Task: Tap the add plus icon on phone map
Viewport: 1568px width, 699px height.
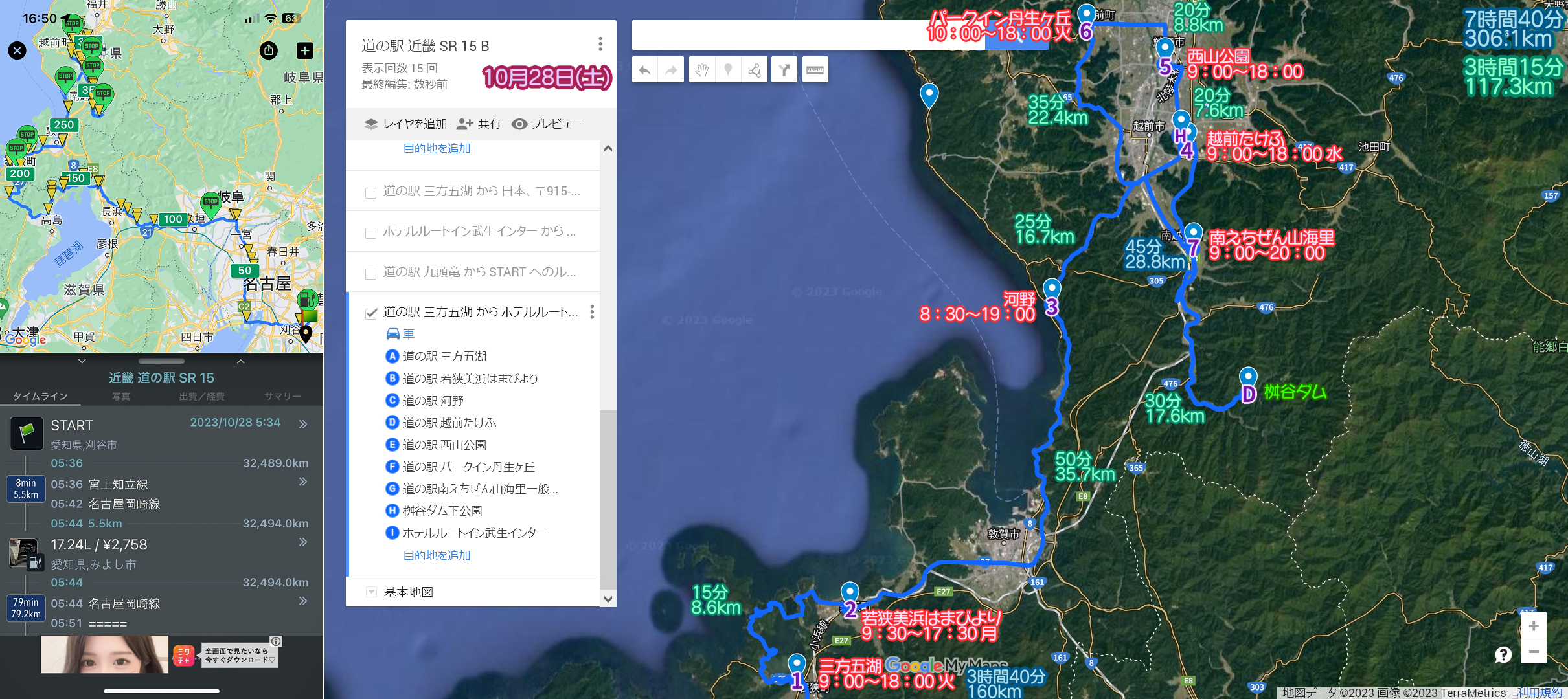Action: (x=305, y=50)
